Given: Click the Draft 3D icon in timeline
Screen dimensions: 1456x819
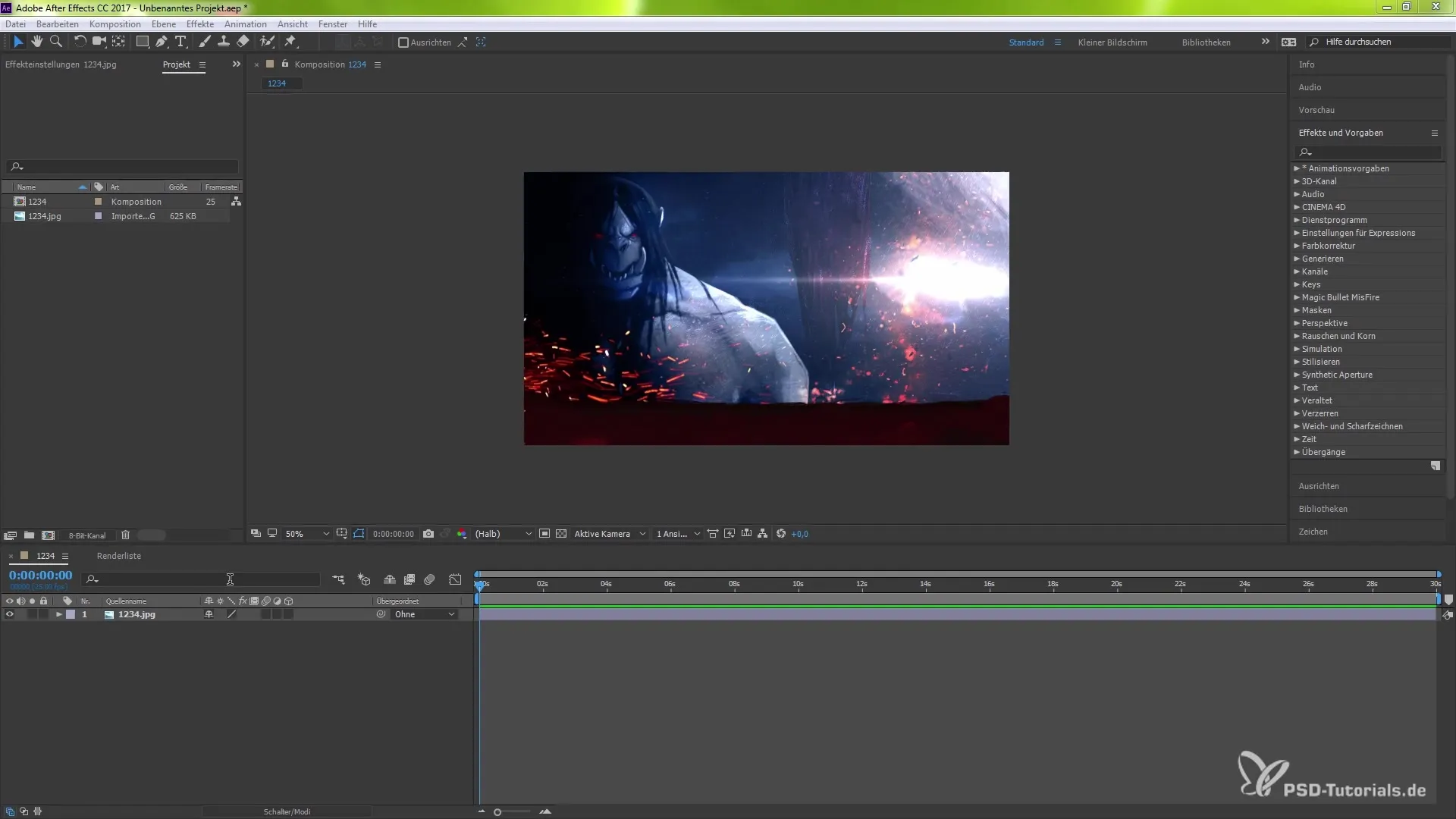Looking at the screenshot, I should (x=364, y=579).
